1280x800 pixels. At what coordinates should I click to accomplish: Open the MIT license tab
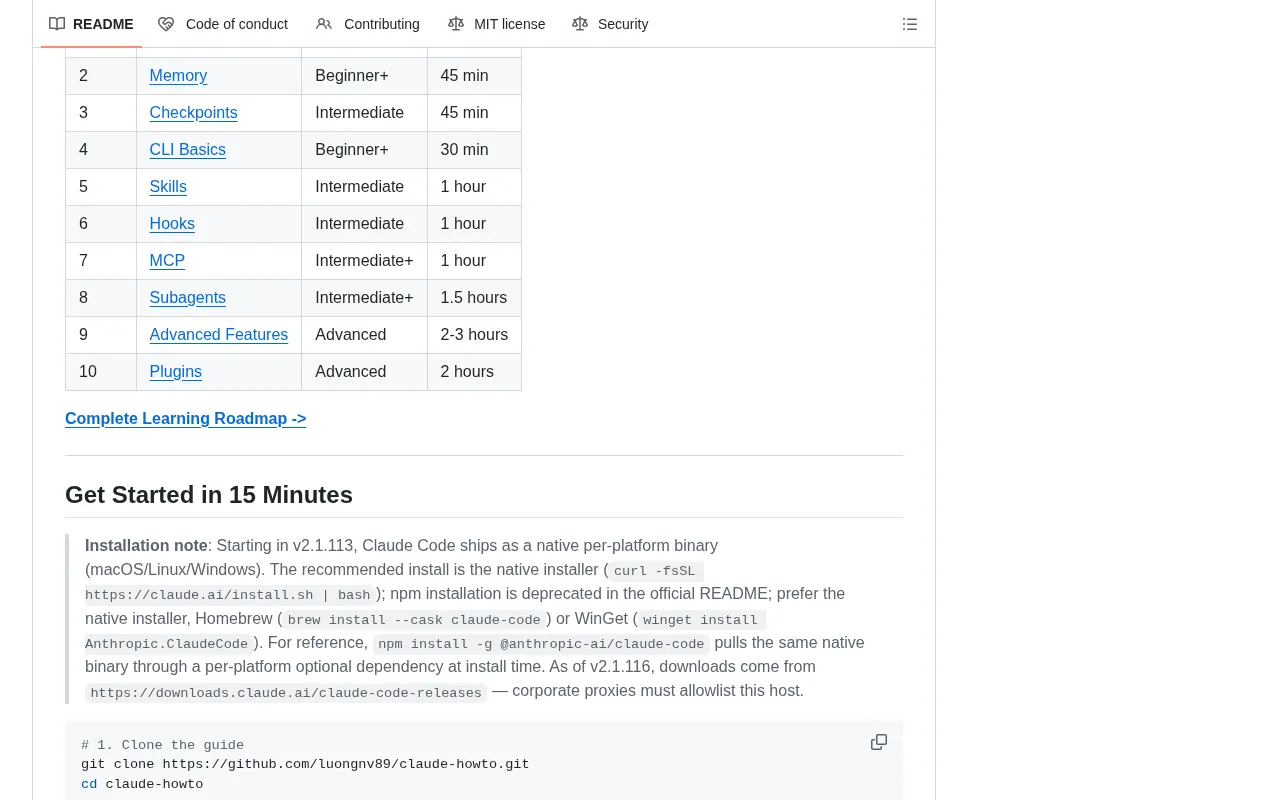497,24
